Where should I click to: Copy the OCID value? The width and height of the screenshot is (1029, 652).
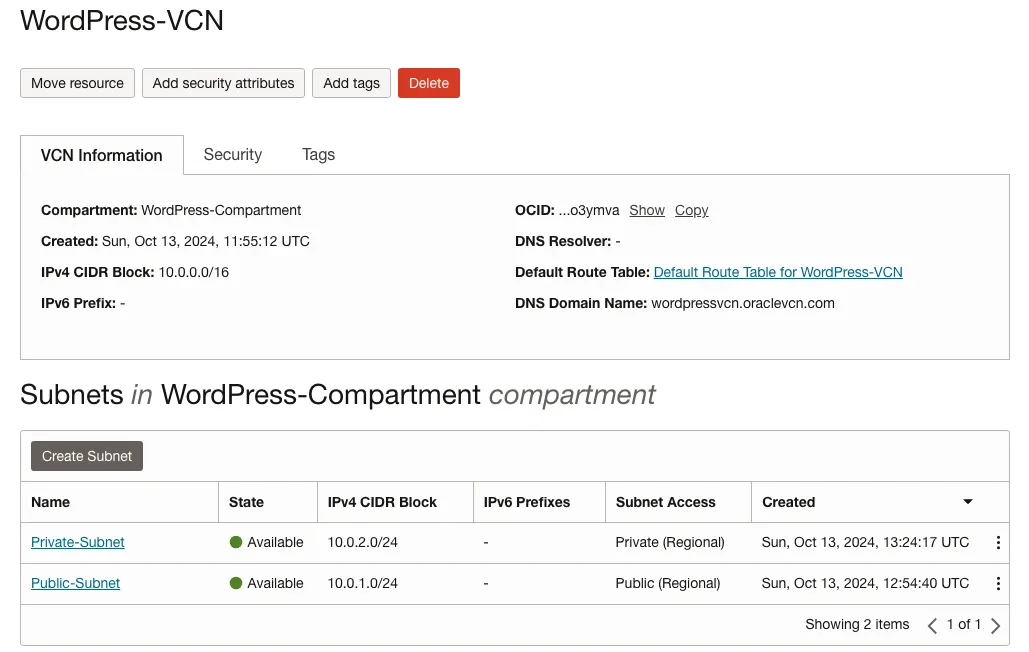pyautogui.click(x=691, y=210)
